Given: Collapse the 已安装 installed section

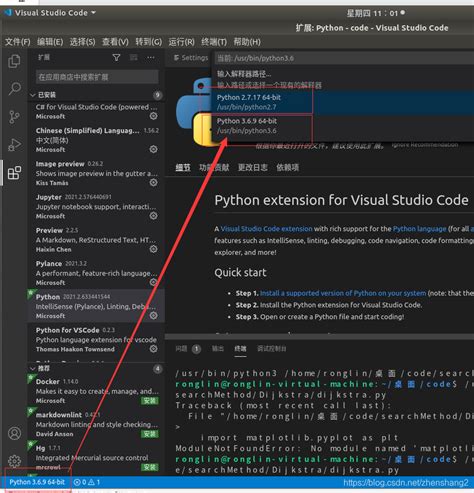Looking at the screenshot, I should (33, 95).
